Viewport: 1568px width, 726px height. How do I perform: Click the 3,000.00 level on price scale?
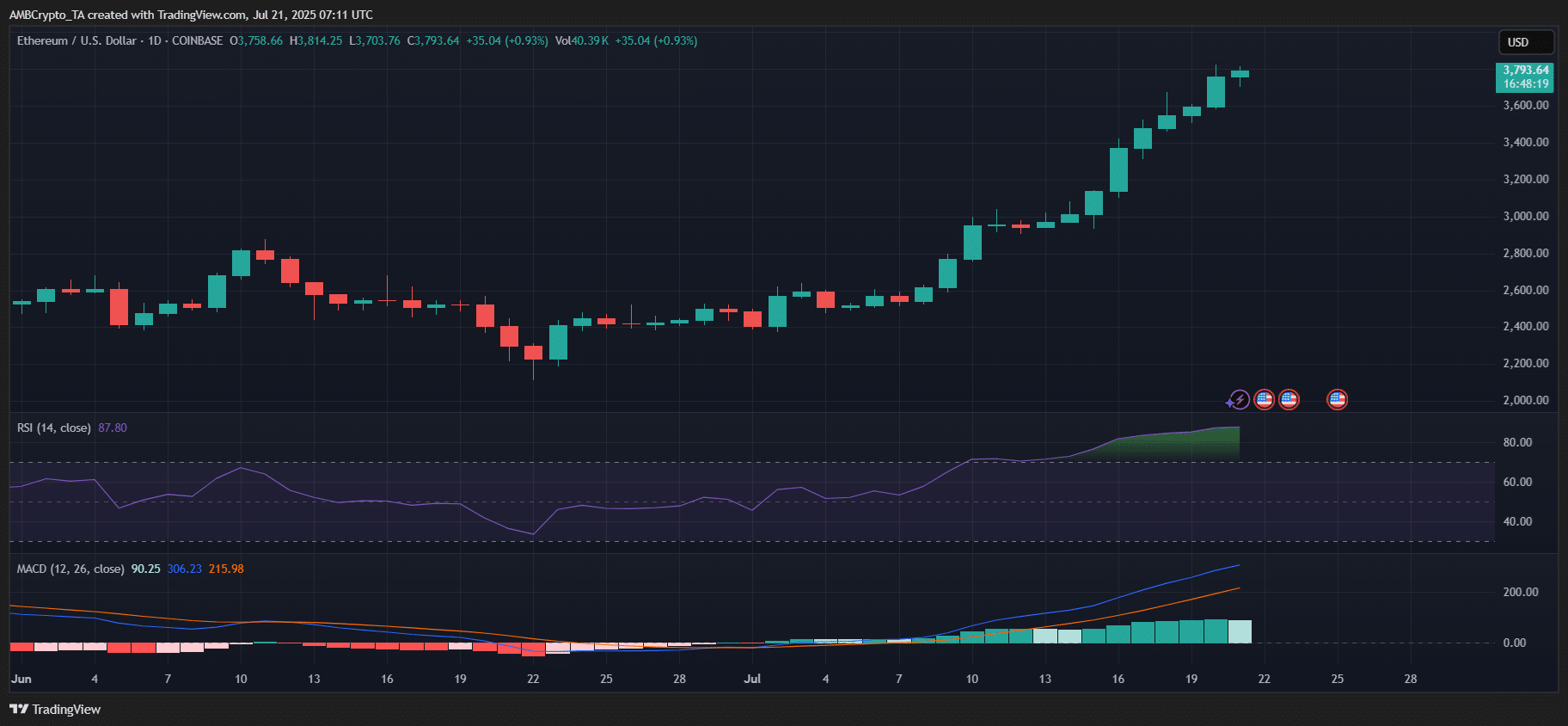1525,216
